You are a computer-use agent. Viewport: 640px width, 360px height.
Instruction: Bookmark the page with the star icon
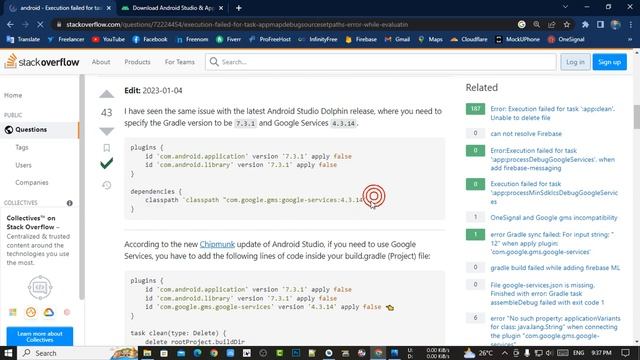[567, 24]
